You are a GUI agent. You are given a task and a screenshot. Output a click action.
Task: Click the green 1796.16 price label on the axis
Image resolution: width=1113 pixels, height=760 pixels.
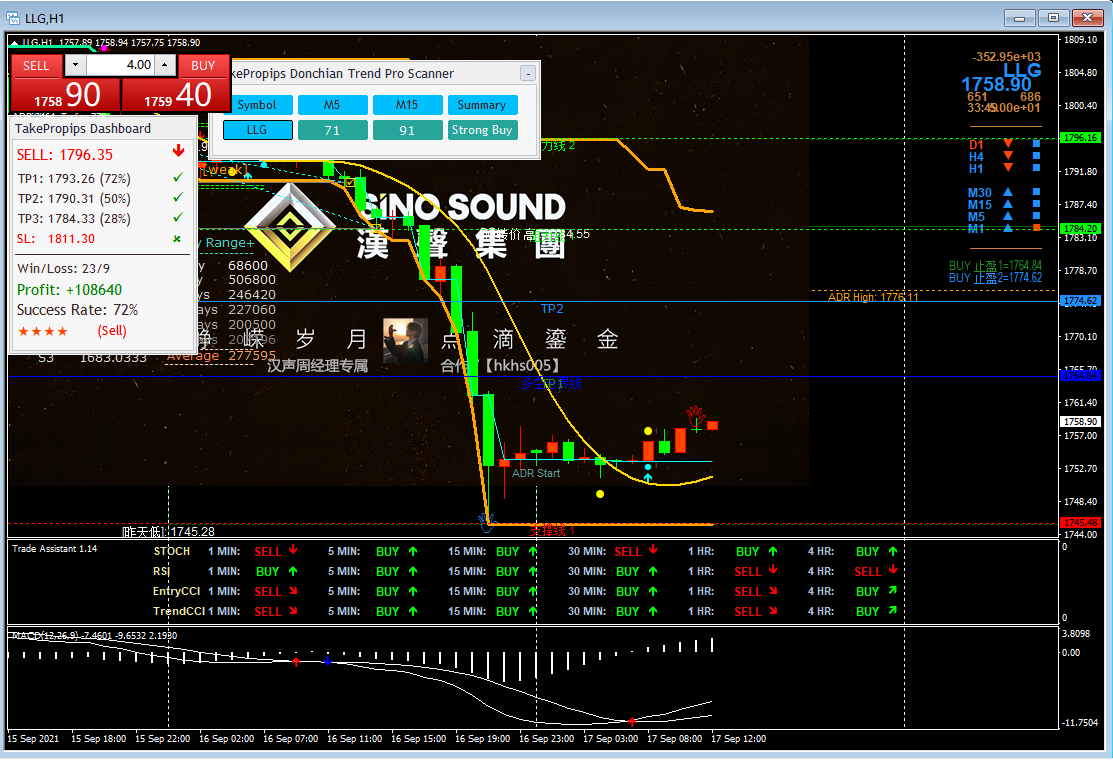1080,138
